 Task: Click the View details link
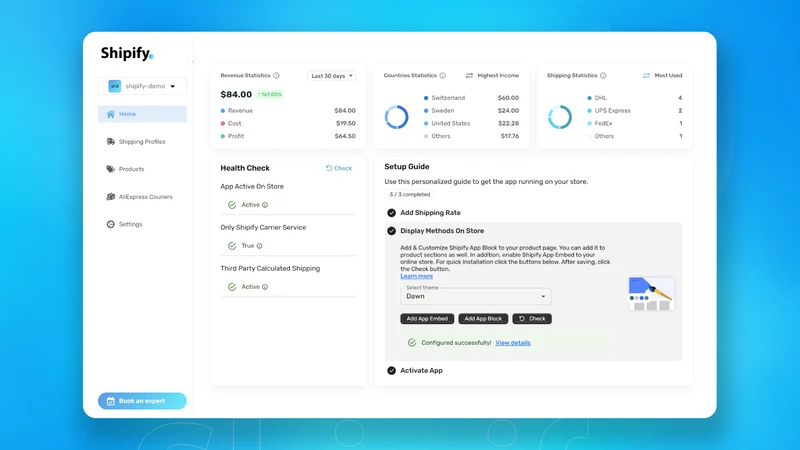513,343
